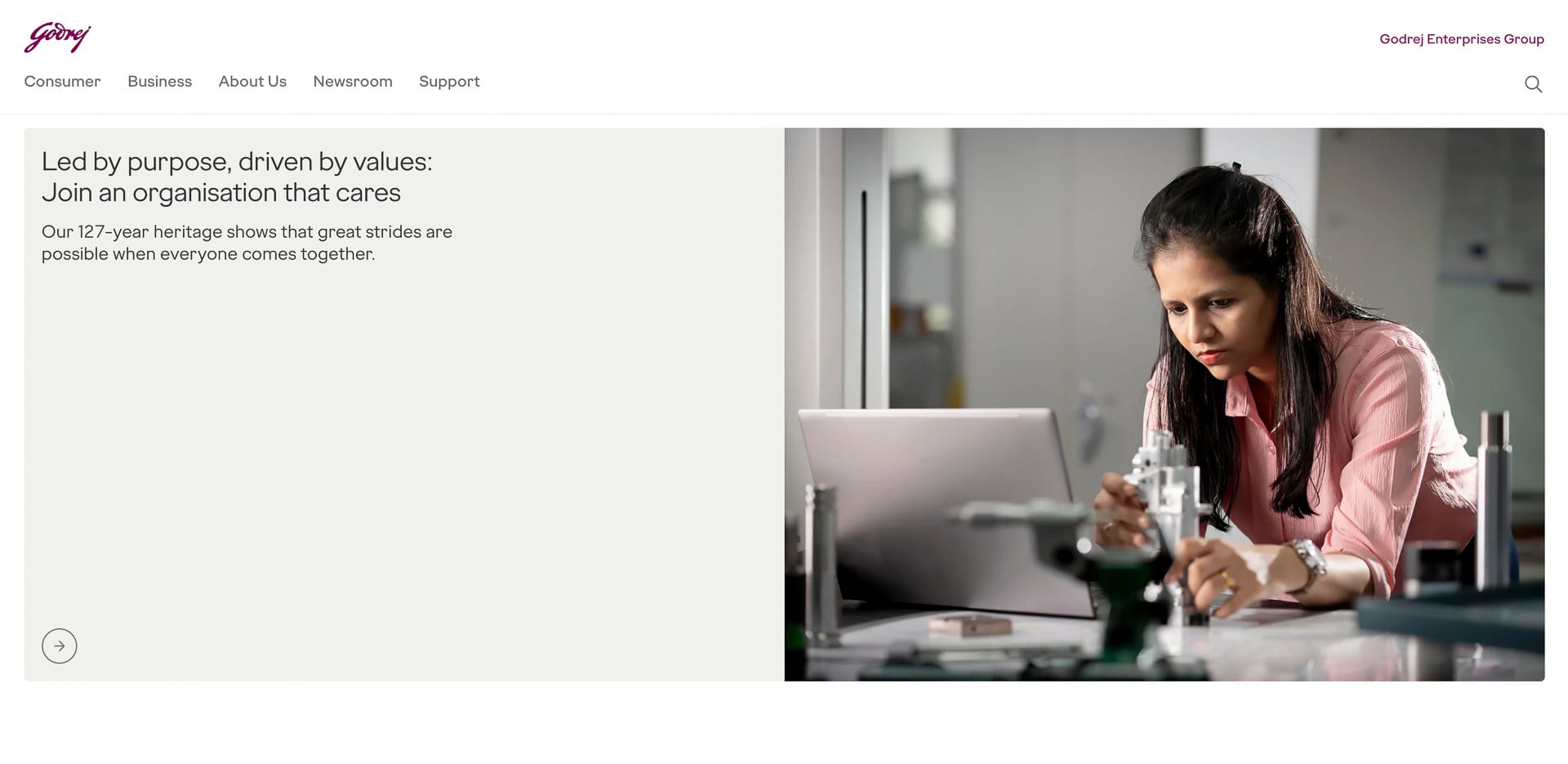Click the wristwatch in the hero photo

[1308, 561]
